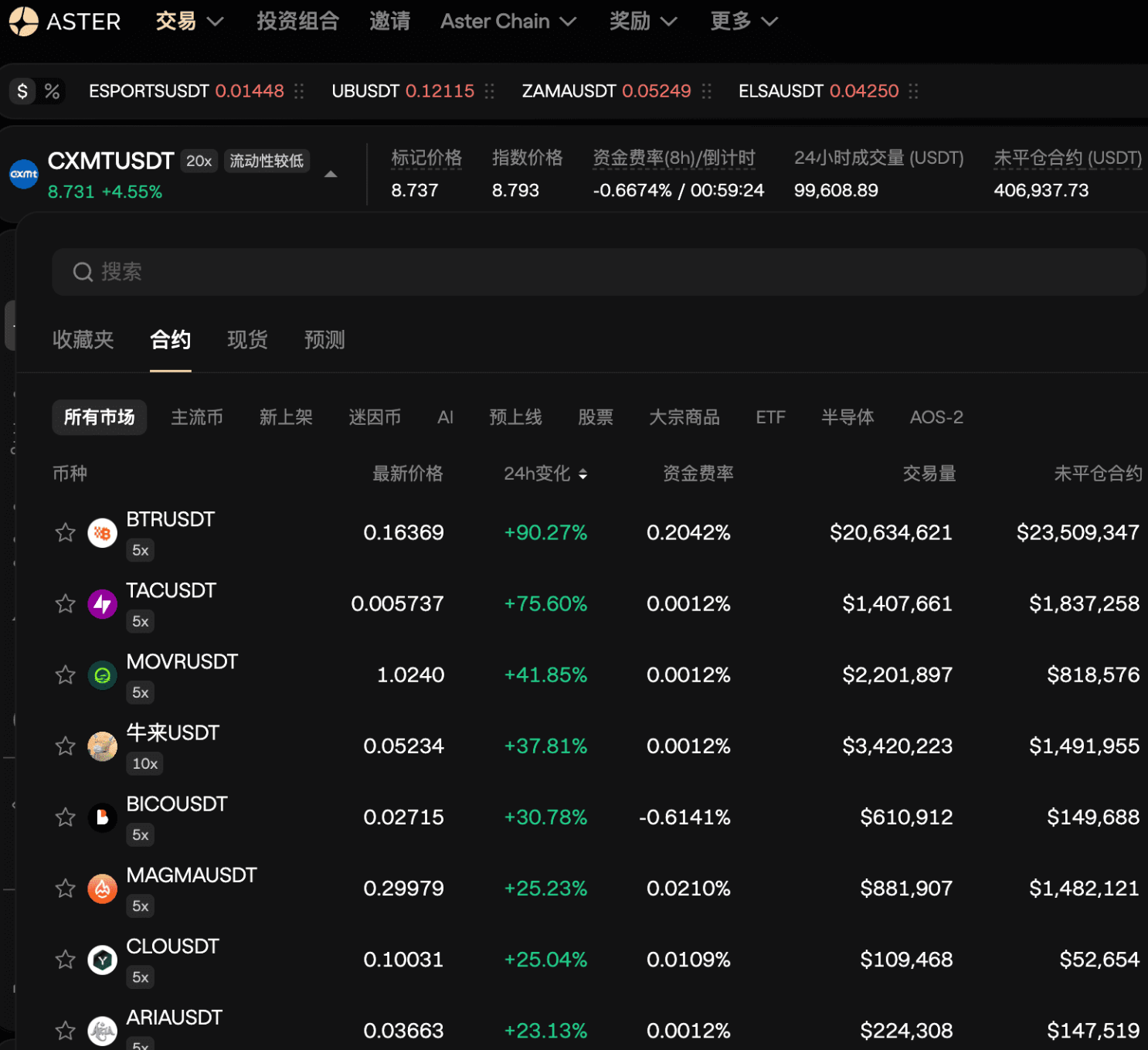Focus the 搜索 input field
Viewport: 1148px width, 1050px height.
click(x=599, y=272)
